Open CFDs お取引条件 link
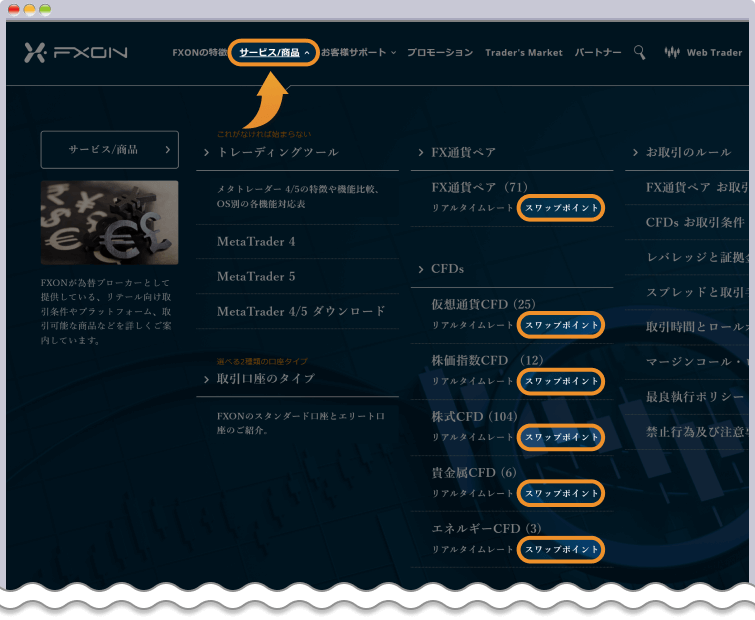The height and width of the screenshot is (620, 755). pyautogui.click(x=695, y=222)
